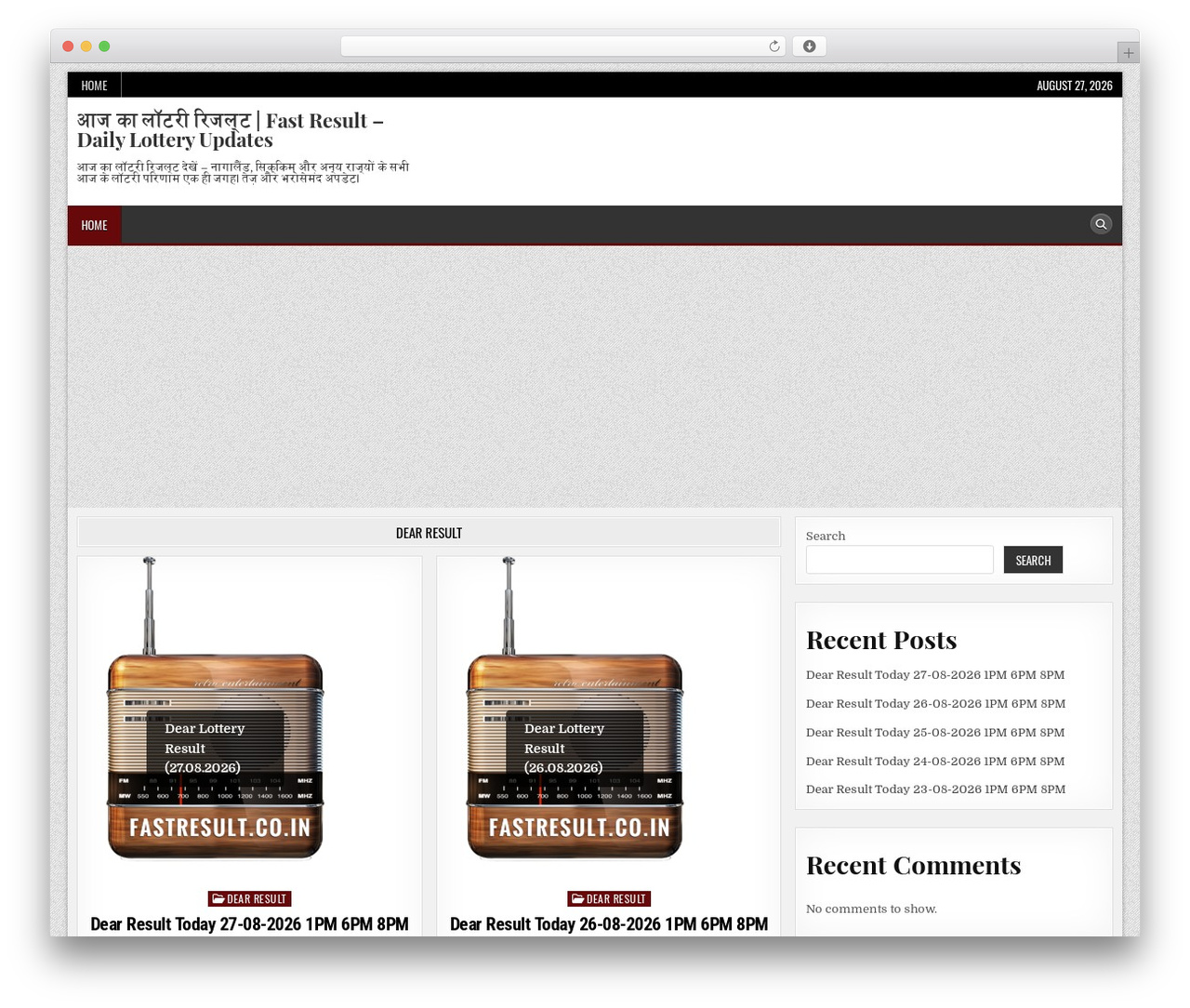The width and height of the screenshot is (1190, 1008).
Task: Add a new browser tab with plus icon
Action: coord(1129,53)
